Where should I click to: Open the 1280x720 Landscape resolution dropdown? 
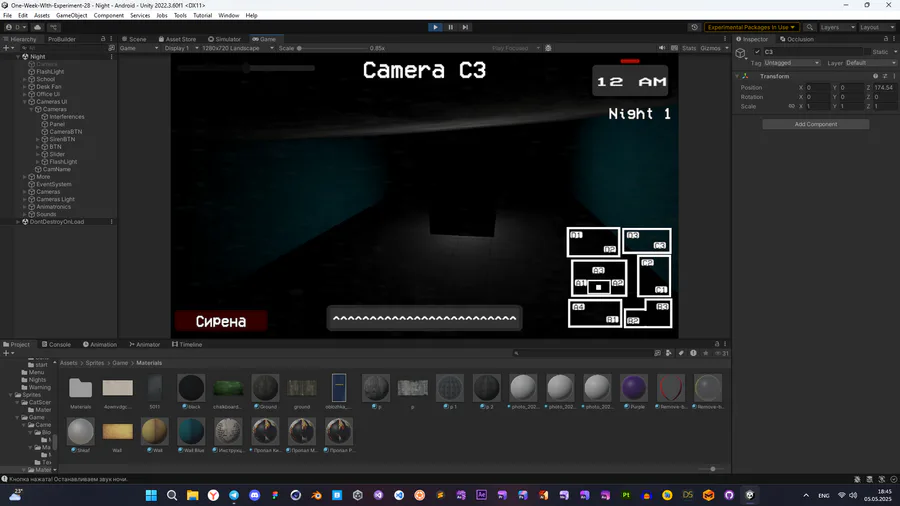[238, 48]
